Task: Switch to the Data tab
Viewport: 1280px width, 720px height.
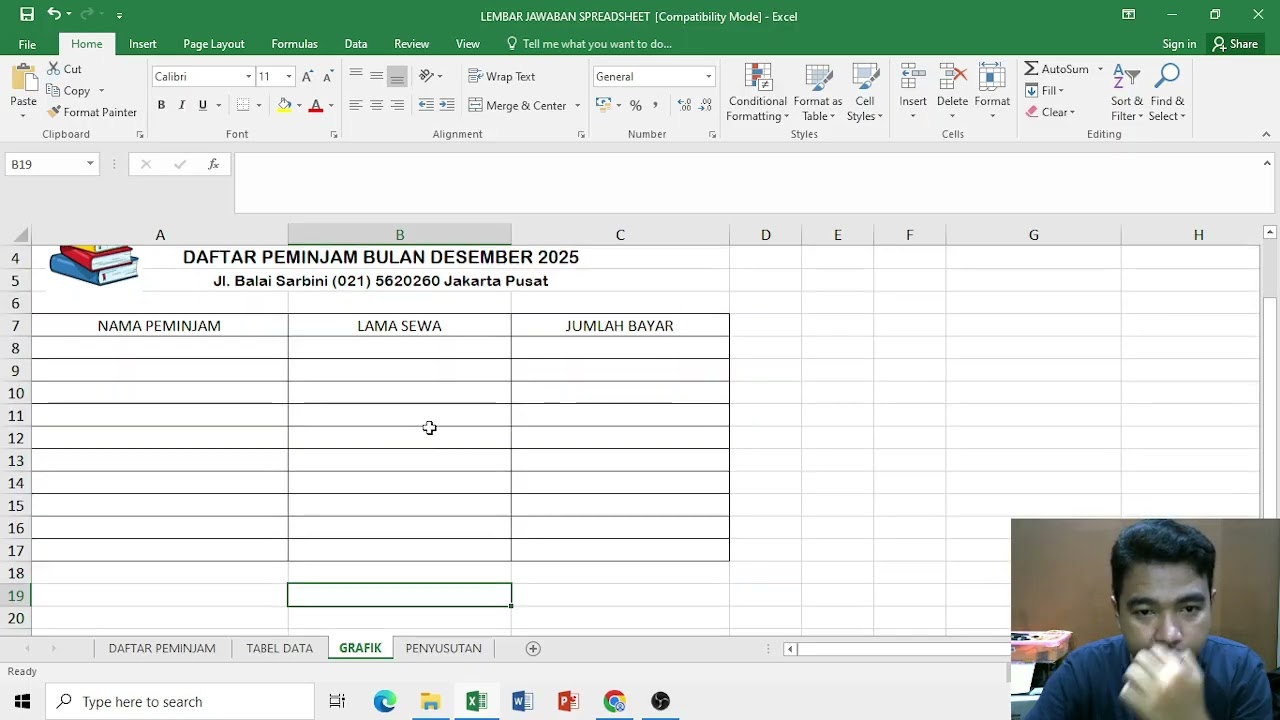Action: pyautogui.click(x=356, y=44)
